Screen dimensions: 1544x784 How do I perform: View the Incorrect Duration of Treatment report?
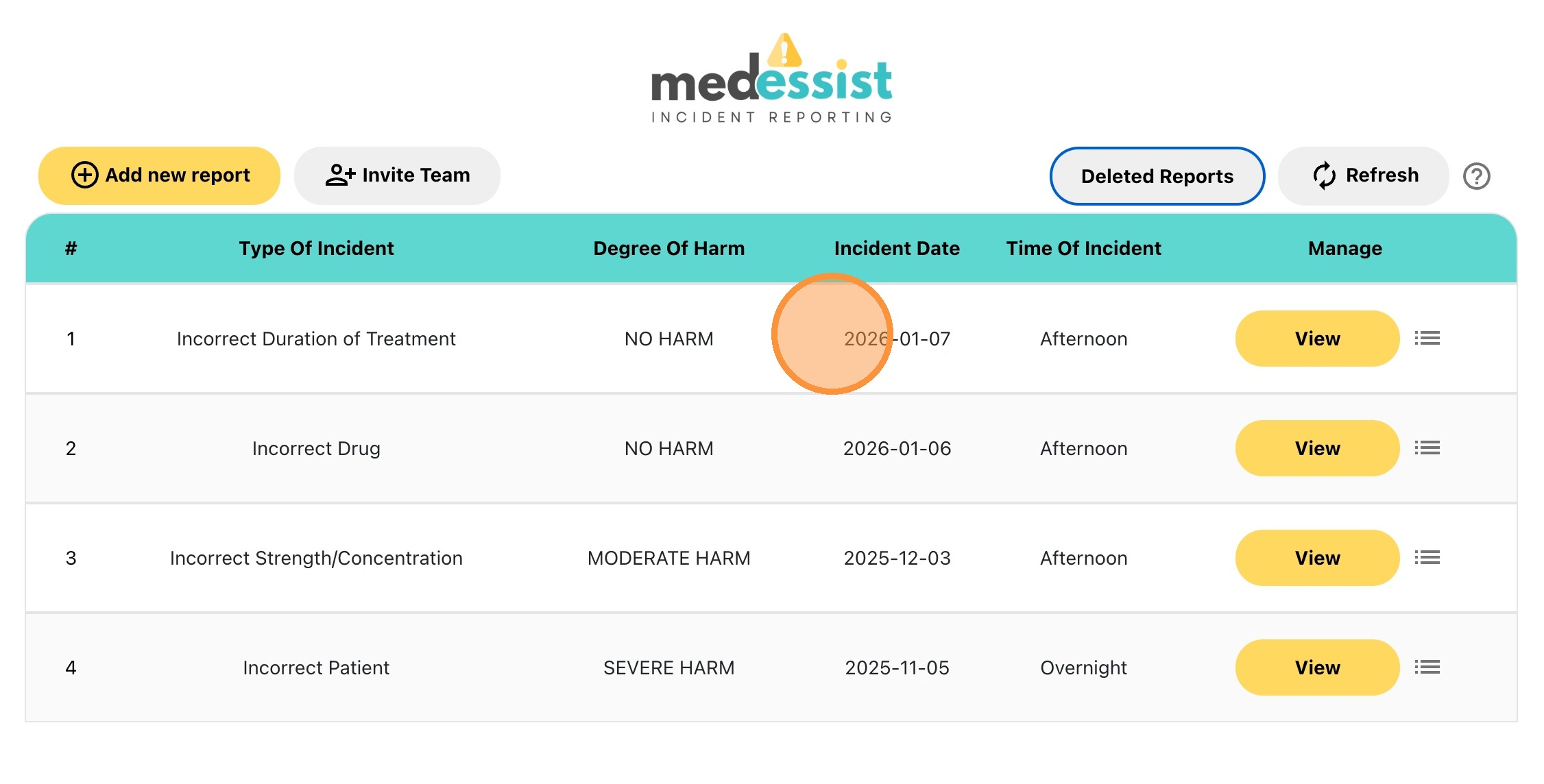pos(1316,339)
